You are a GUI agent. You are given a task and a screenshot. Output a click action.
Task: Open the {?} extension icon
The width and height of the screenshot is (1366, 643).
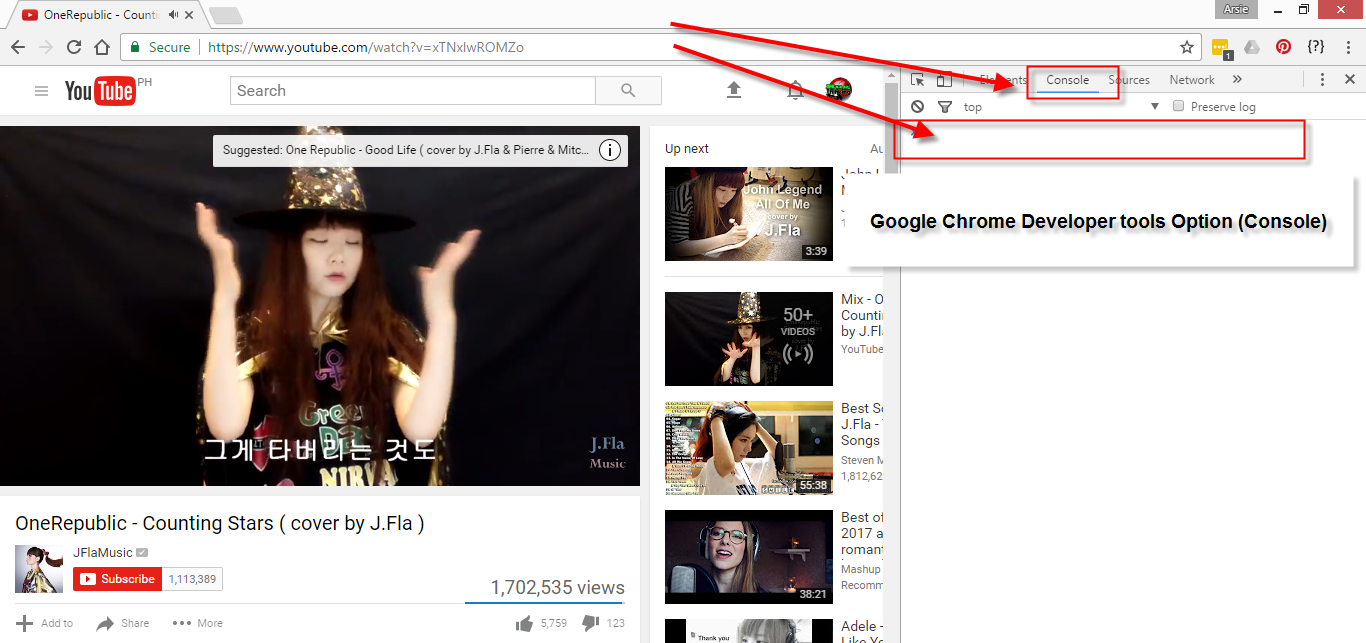coord(1316,47)
